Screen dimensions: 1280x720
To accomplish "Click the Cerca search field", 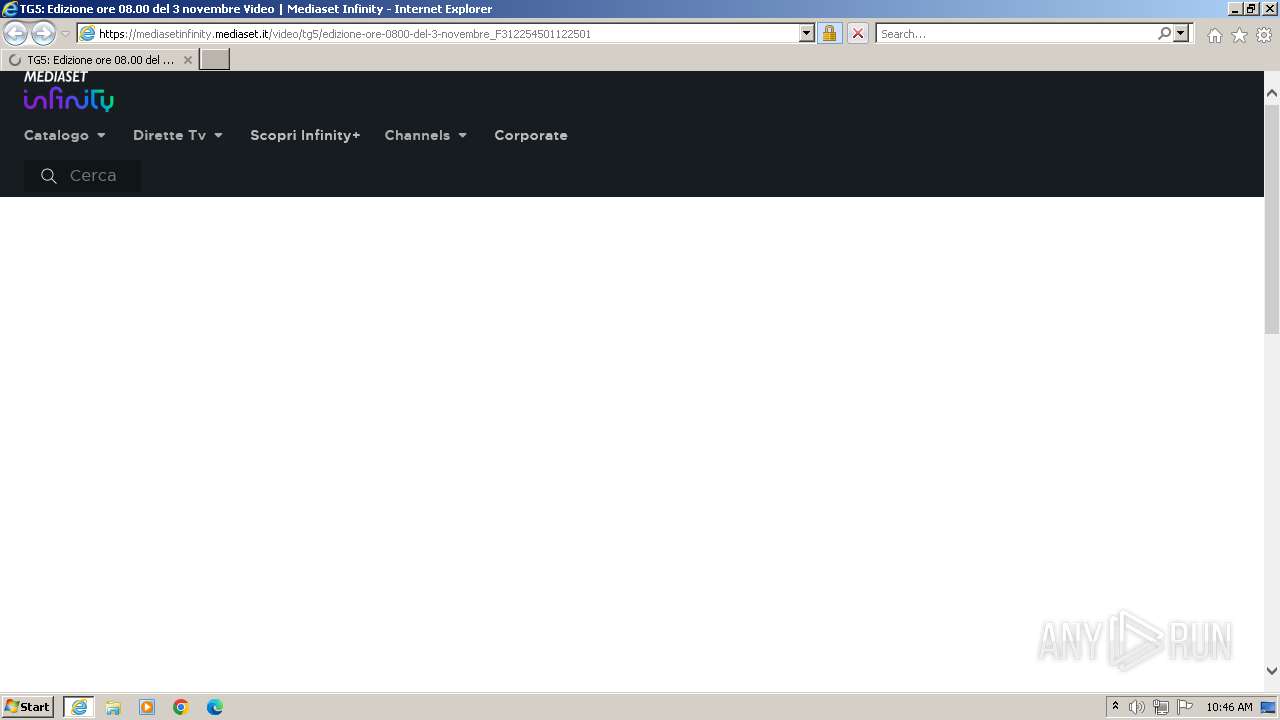I will (x=82, y=176).
